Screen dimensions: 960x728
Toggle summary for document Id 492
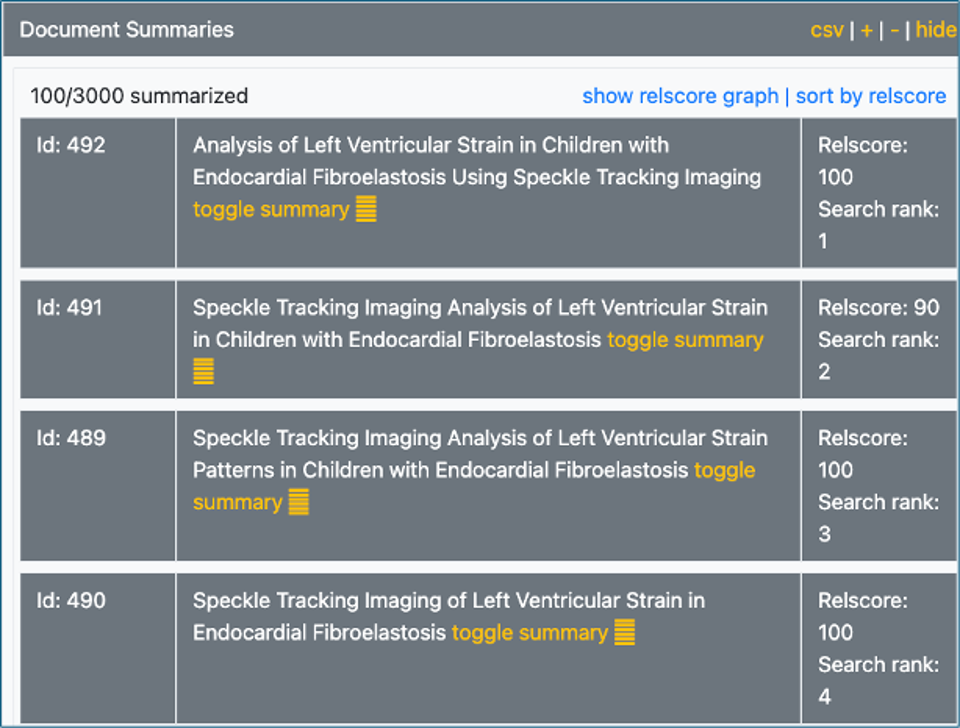point(271,210)
